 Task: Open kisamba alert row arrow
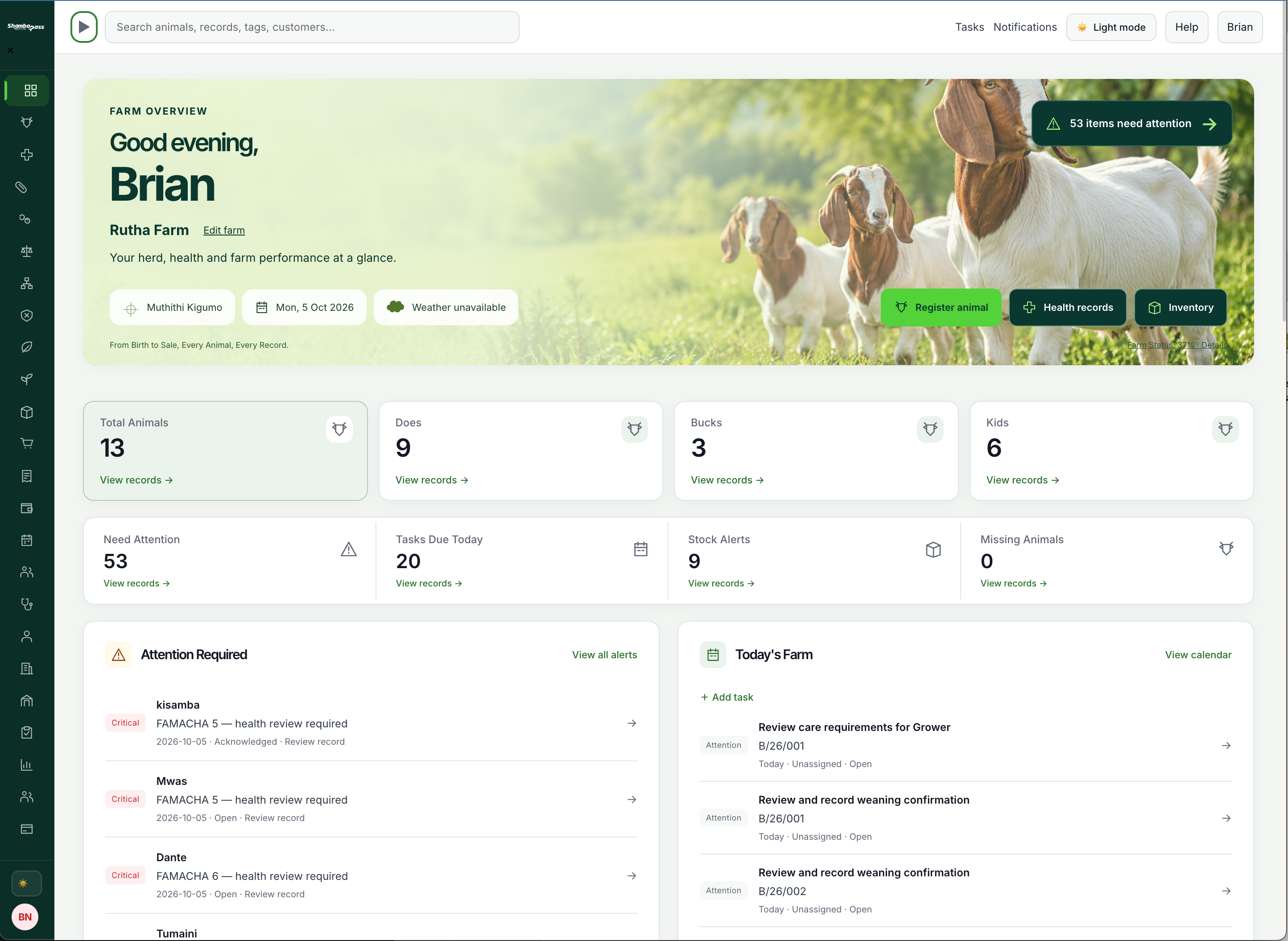click(632, 723)
